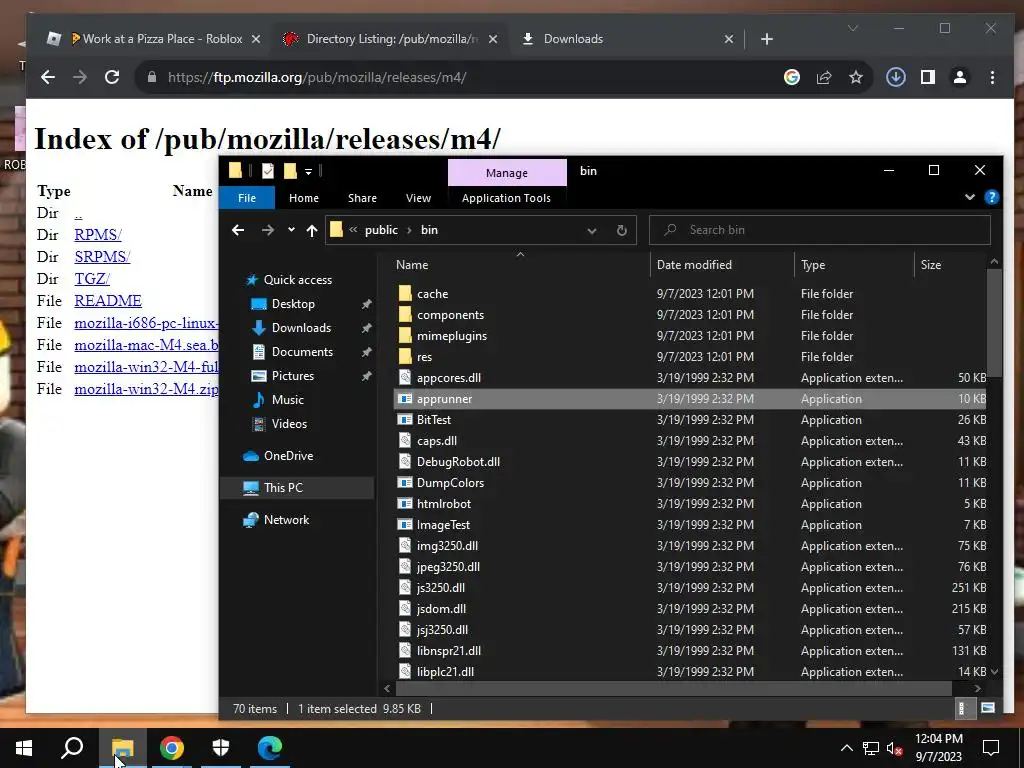Expand the Explorer ribbon chevron

[x=970, y=197]
